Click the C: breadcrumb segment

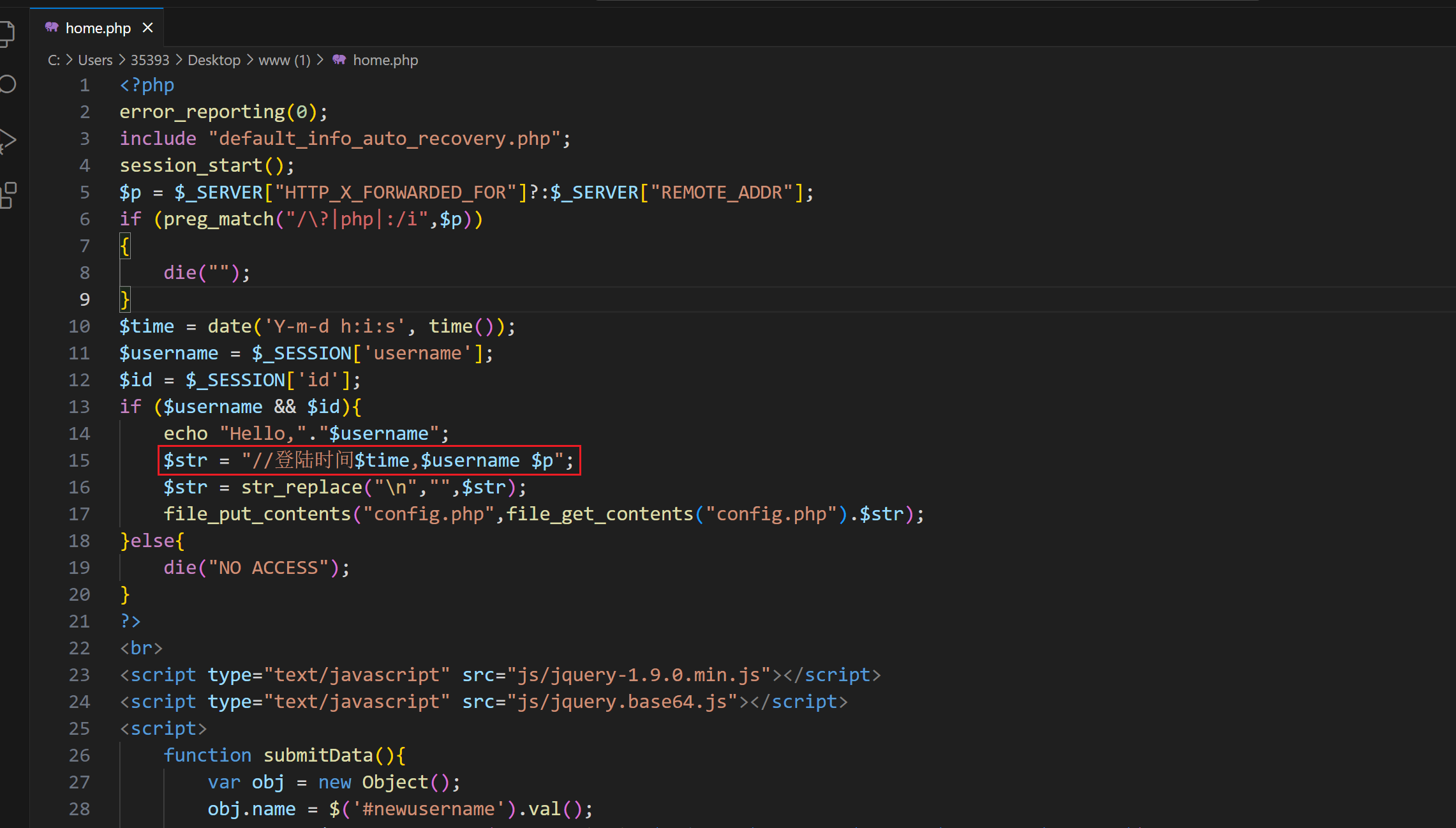click(x=54, y=60)
